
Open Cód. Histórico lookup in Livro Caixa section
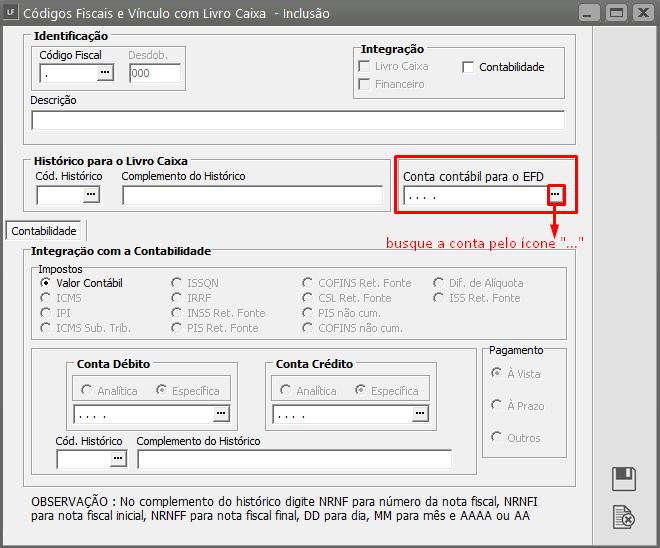[x=91, y=195]
